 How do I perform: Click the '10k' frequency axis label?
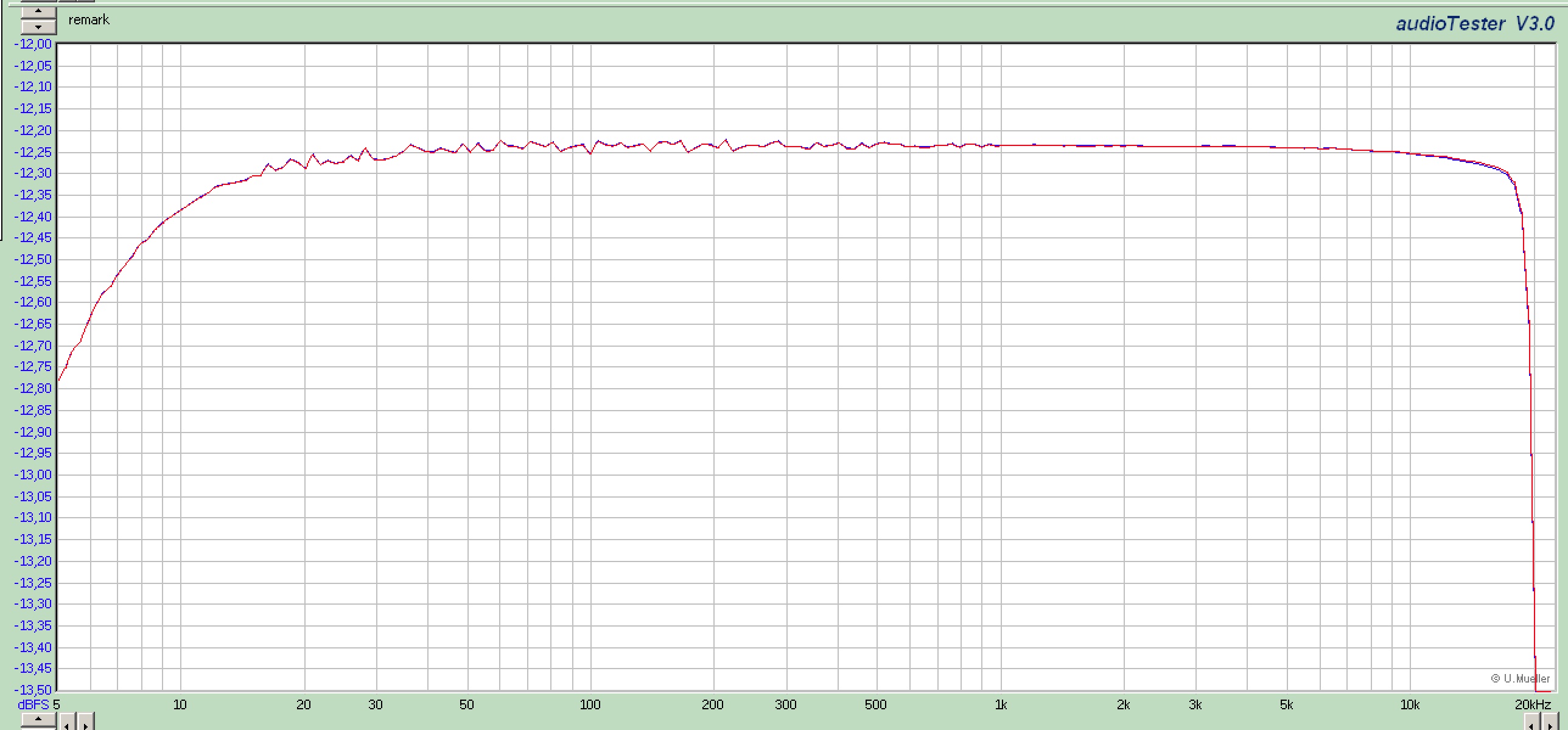[1410, 704]
